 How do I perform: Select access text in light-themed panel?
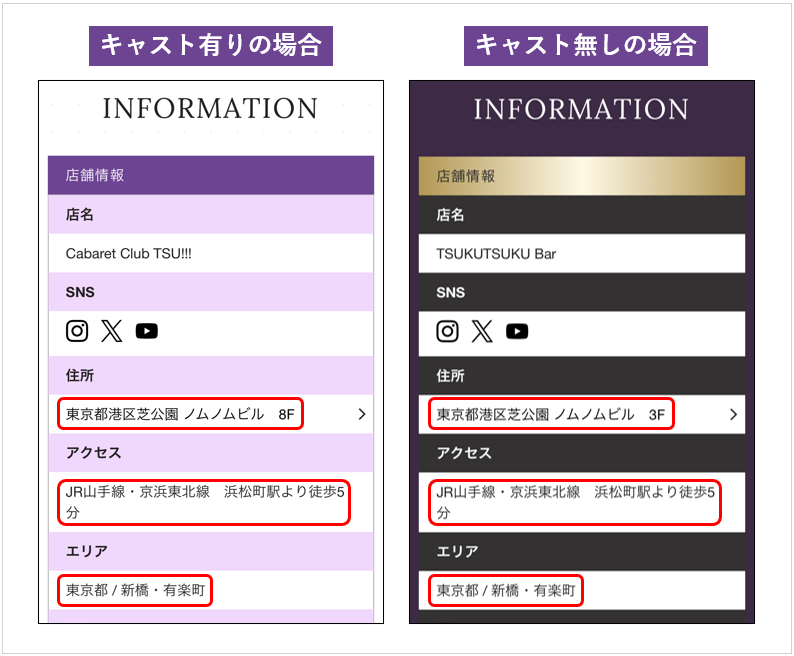point(205,502)
